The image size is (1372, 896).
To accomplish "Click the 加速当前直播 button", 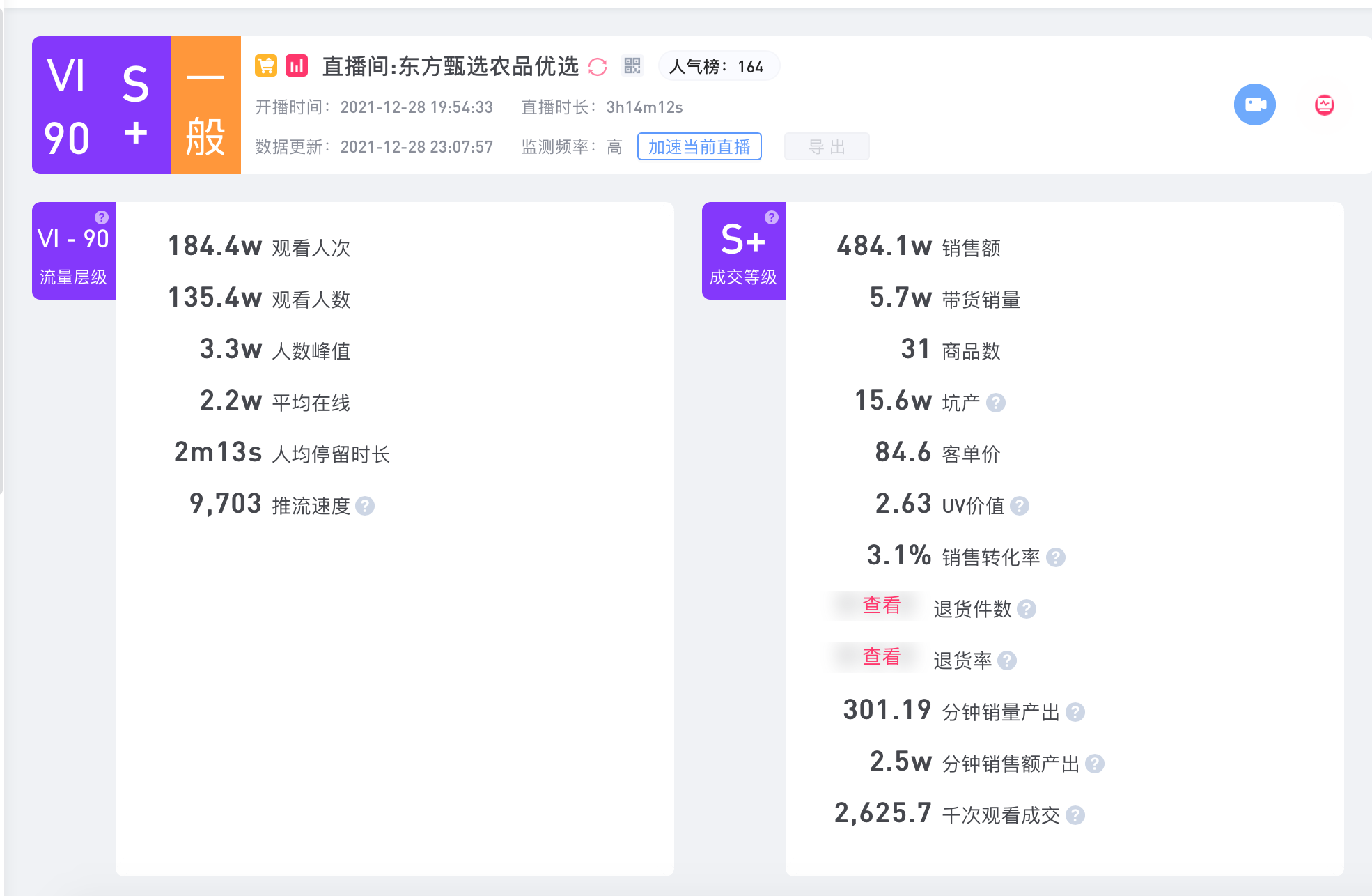I will click(699, 147).
